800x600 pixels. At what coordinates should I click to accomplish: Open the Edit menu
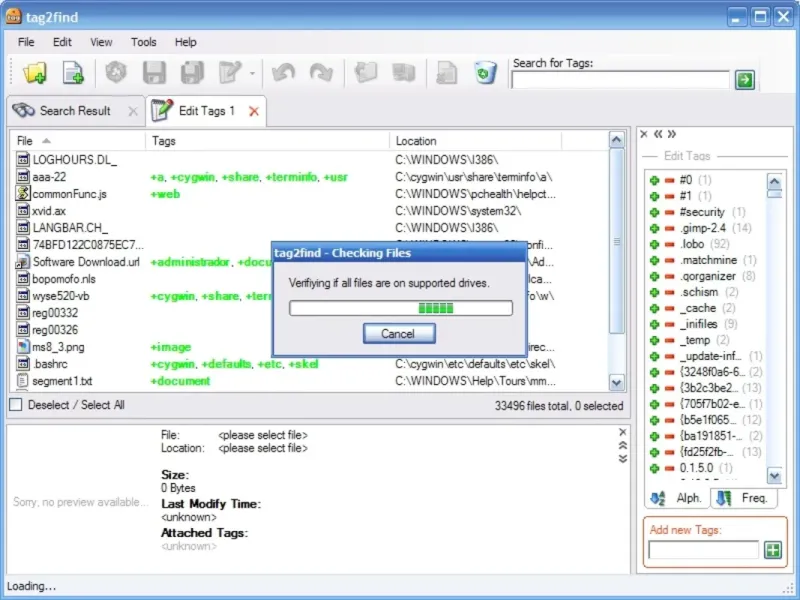(x=62, y=42)
